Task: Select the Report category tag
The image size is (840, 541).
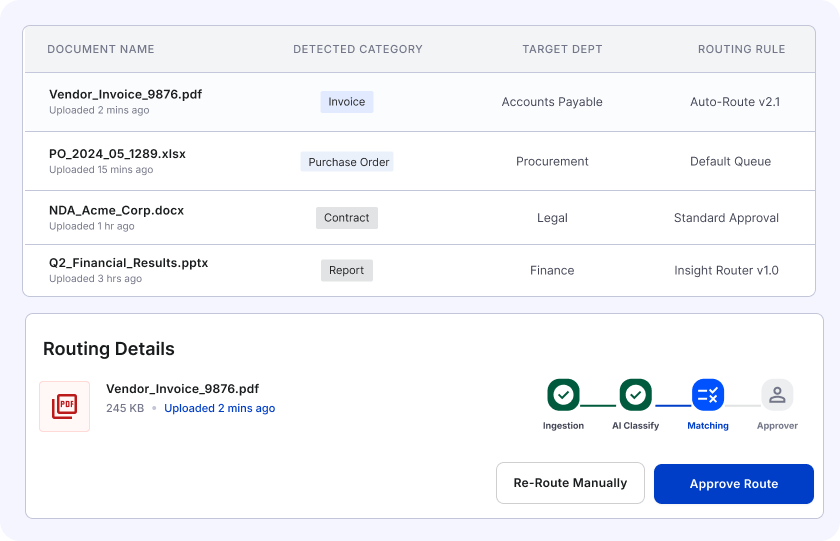Action: [347, 270]
